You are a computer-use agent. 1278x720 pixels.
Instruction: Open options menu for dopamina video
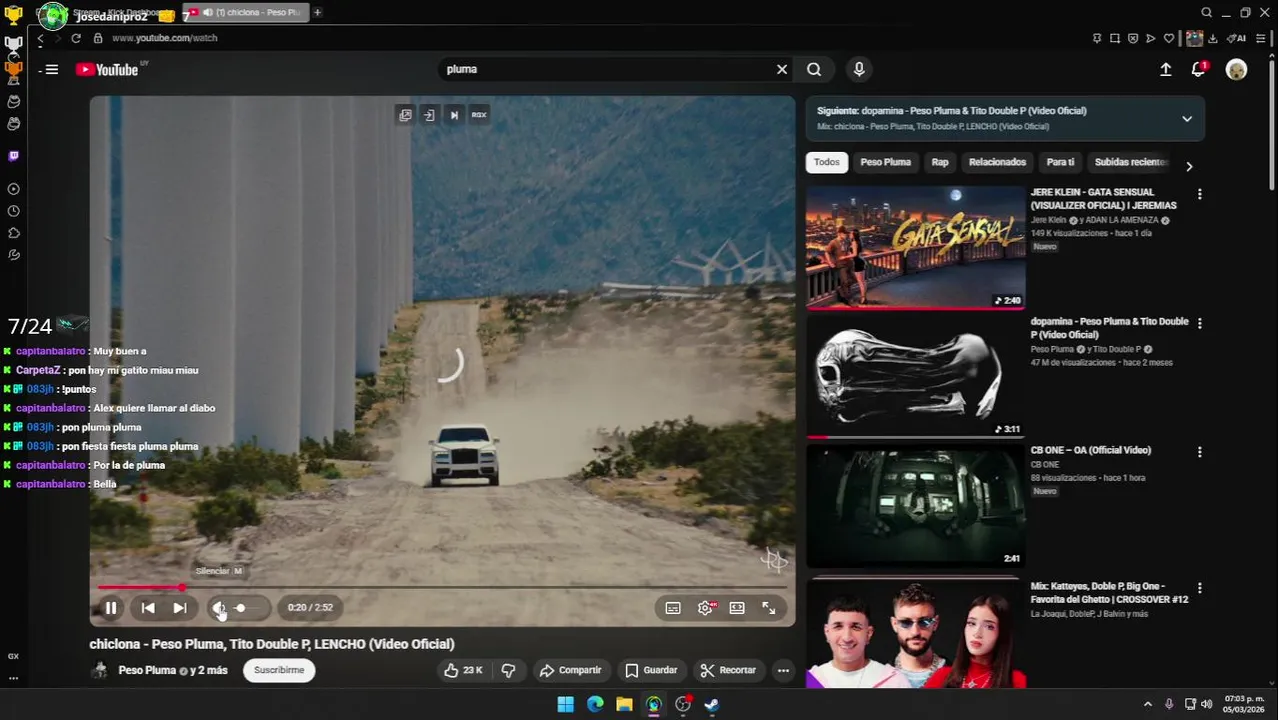pyautogui.click(x=1200, y=323)
